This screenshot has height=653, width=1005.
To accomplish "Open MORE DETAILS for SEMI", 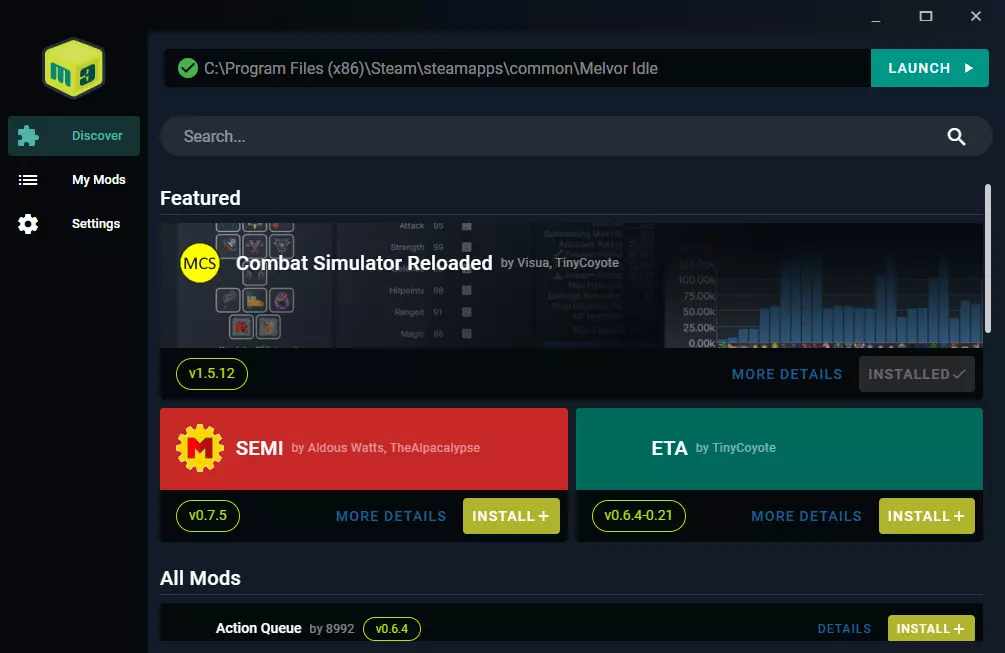I will tap(391, 516).
